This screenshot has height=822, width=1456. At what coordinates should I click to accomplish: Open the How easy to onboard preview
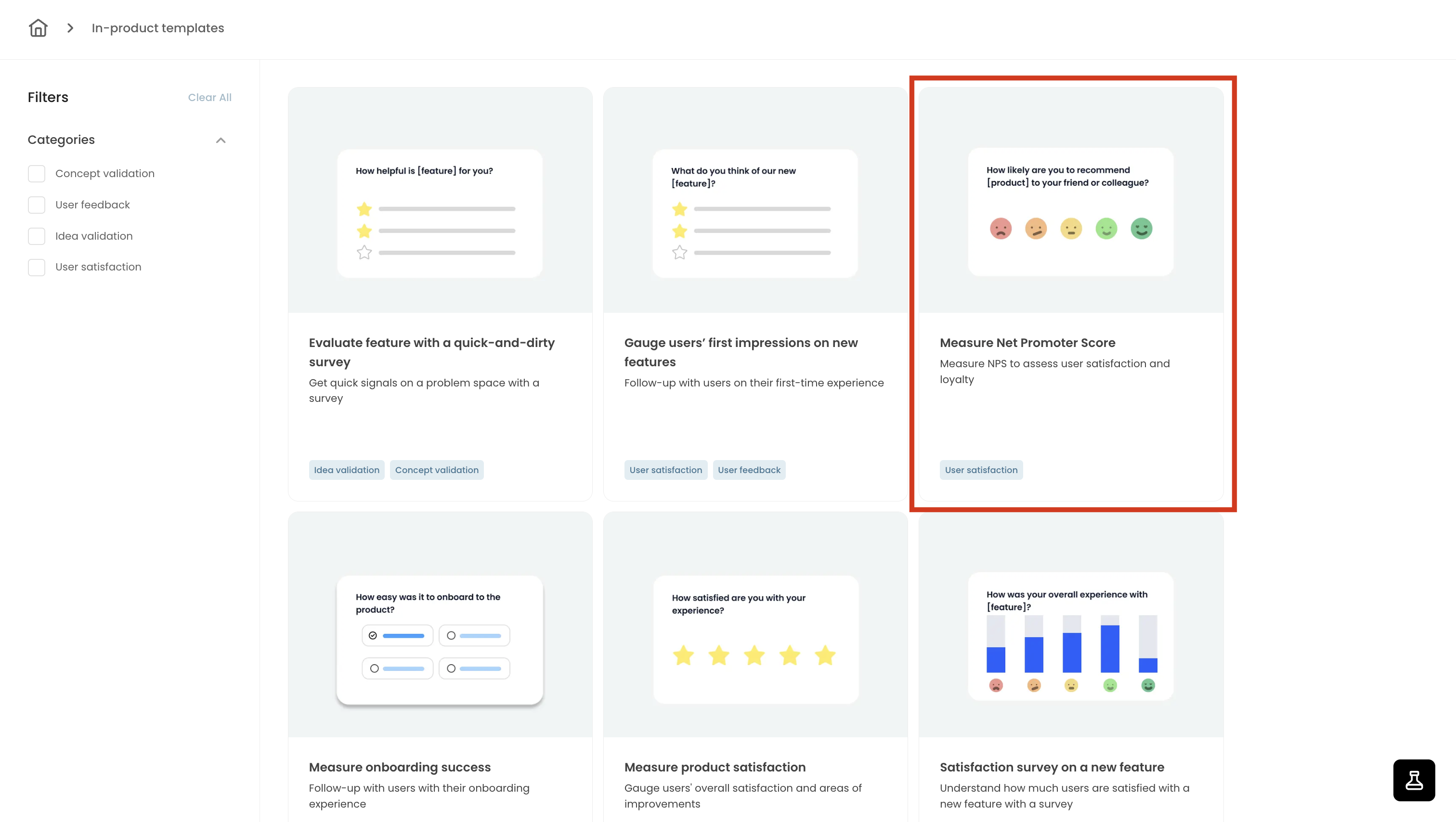pyautogui.click(x=440, y=640)
